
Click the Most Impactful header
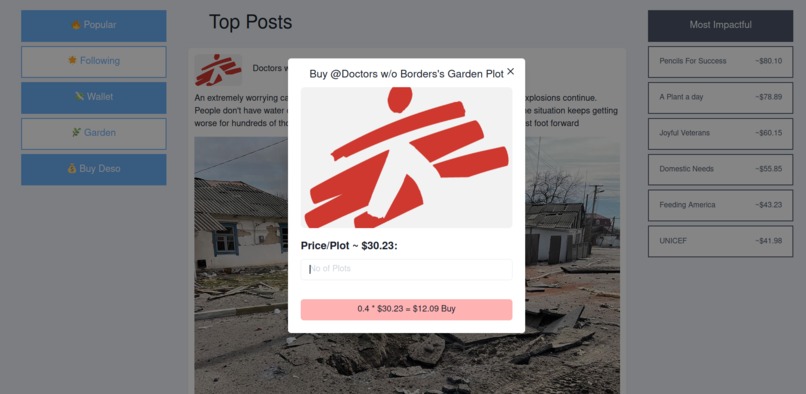pyautogui.click(x=720, y=25)
